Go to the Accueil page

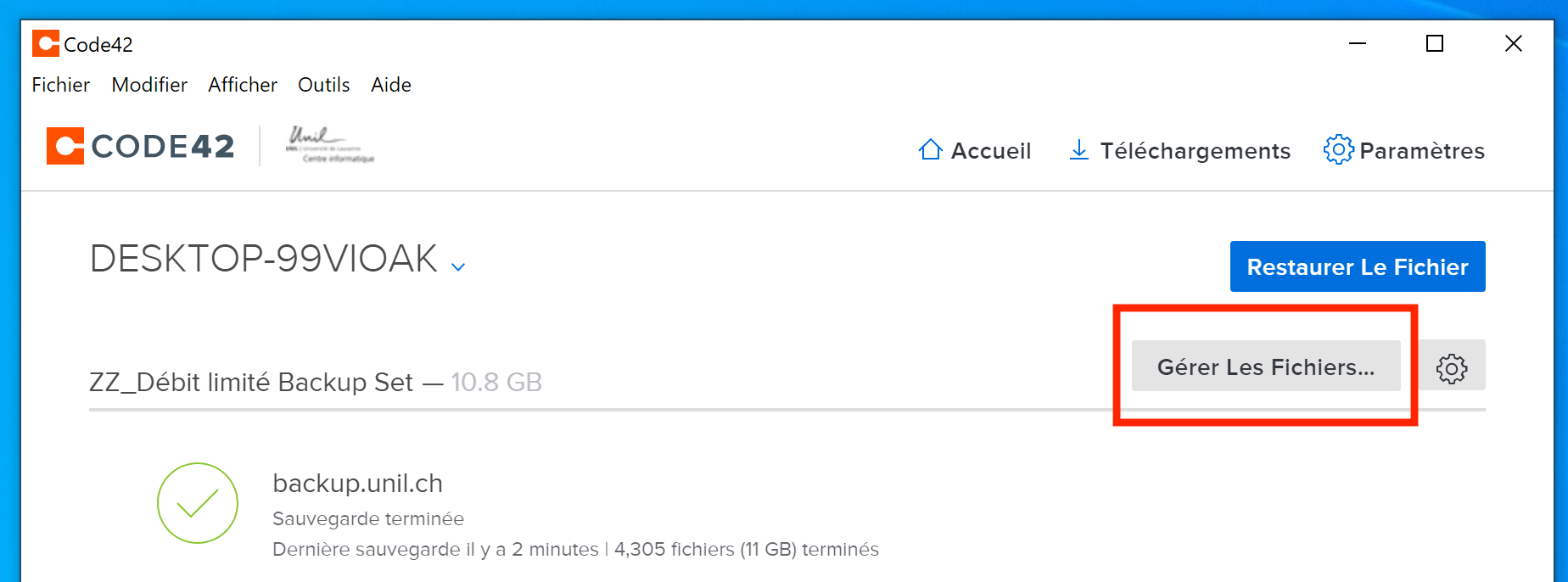tap(990, 151)
